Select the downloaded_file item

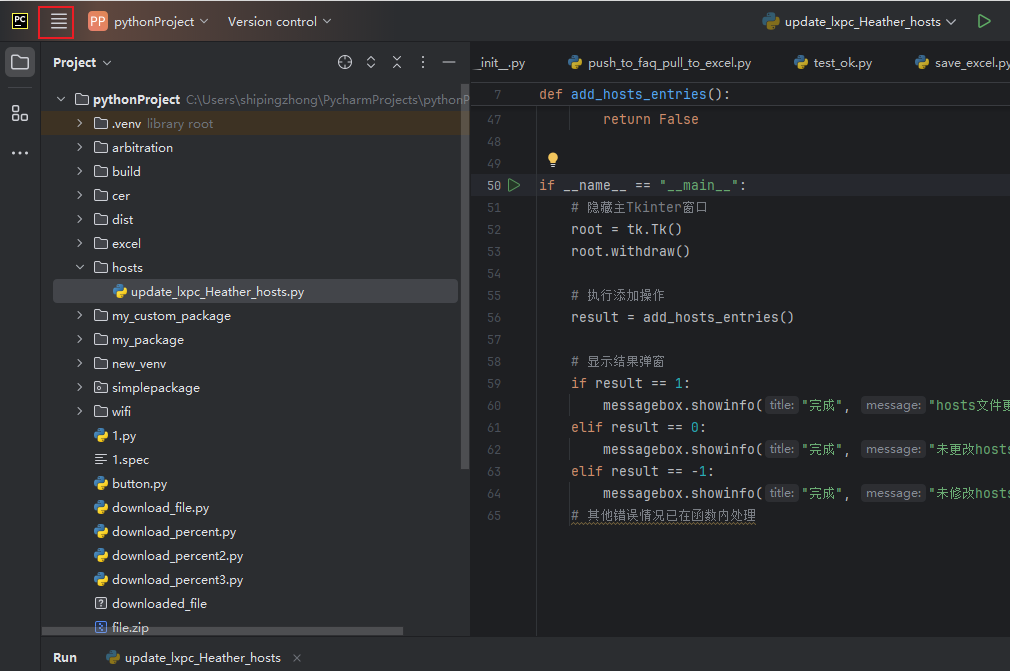[151, 604]
